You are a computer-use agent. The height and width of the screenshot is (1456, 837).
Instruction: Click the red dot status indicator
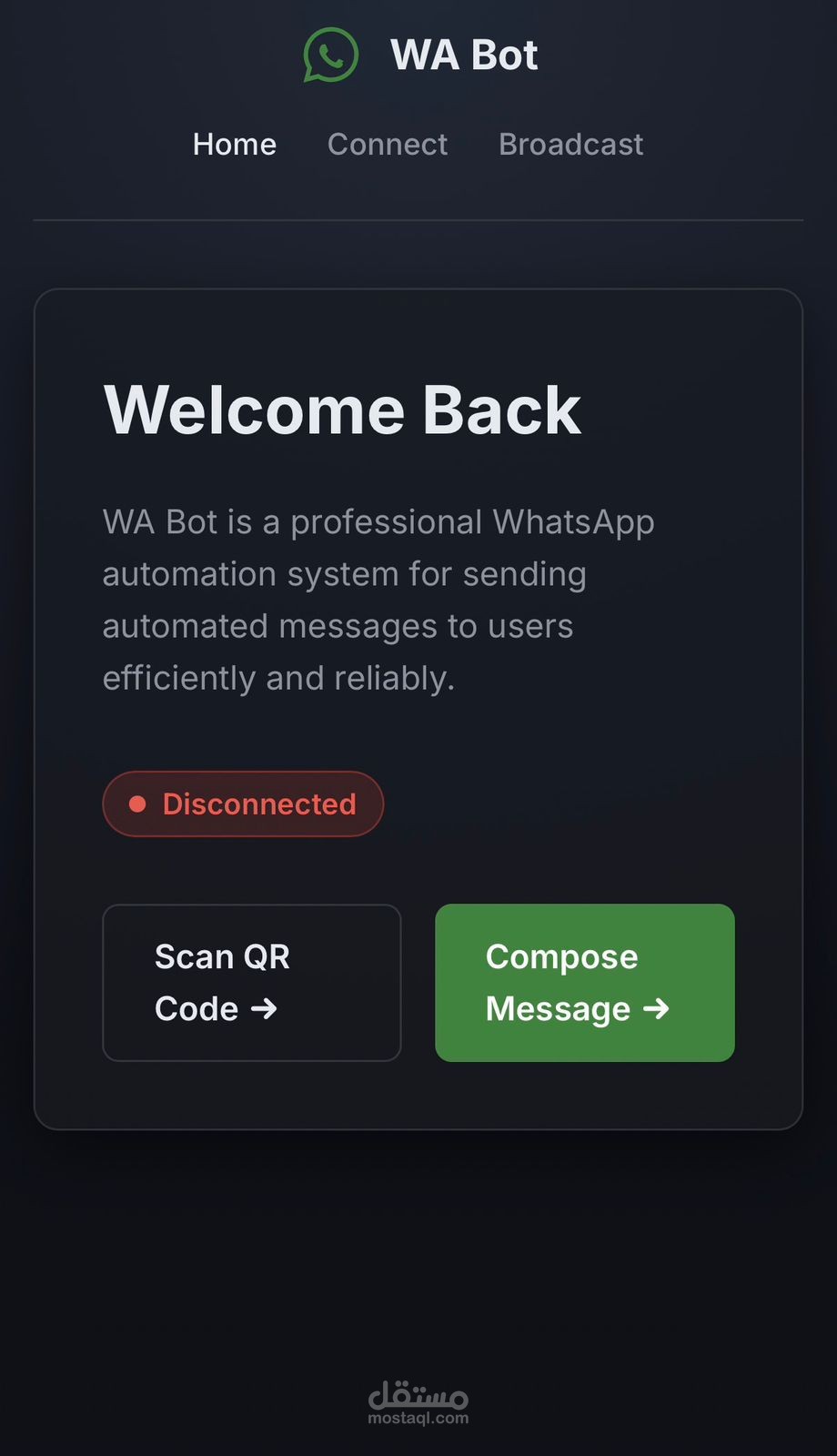pos(137,804)
